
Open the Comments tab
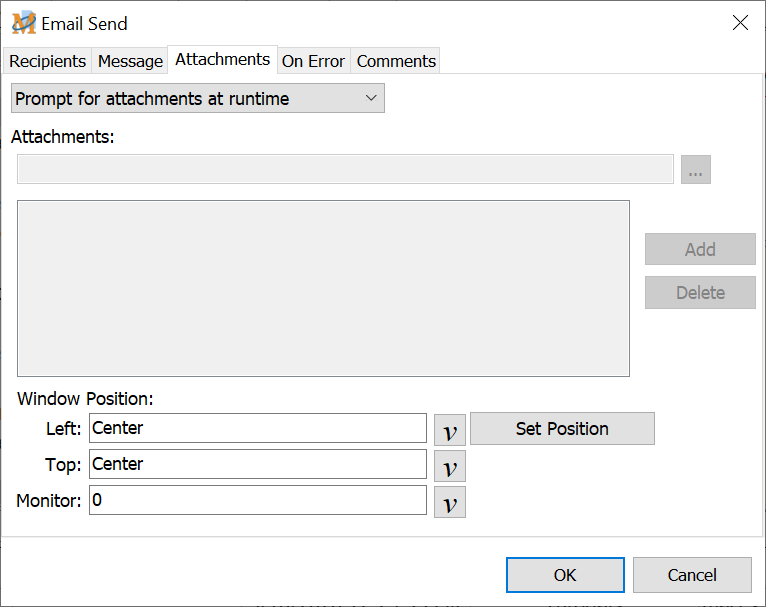pos(396,61)
